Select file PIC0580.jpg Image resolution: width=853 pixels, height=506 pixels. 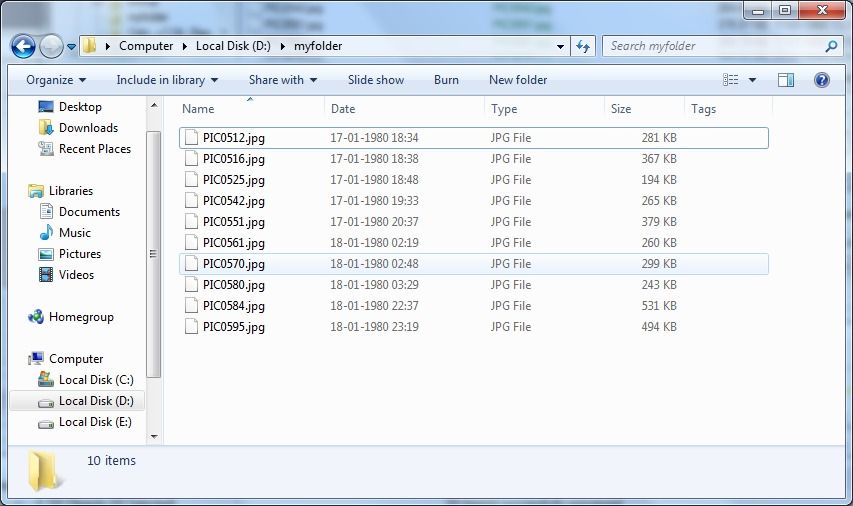[x=473, y=285]
